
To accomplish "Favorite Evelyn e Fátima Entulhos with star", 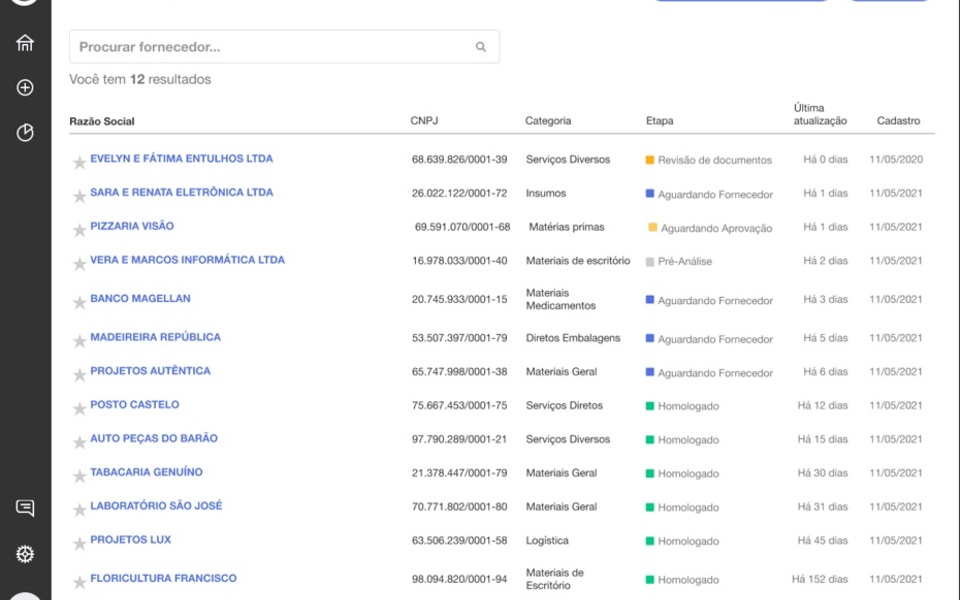I will click(x=79, y=162).
